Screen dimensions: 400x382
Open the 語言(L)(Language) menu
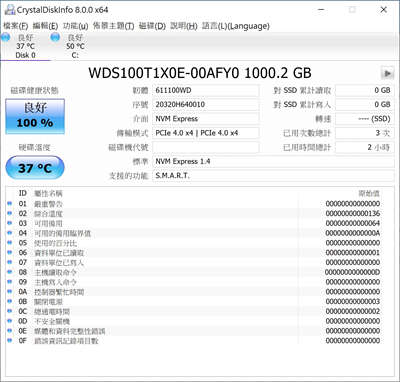[236, 26]
